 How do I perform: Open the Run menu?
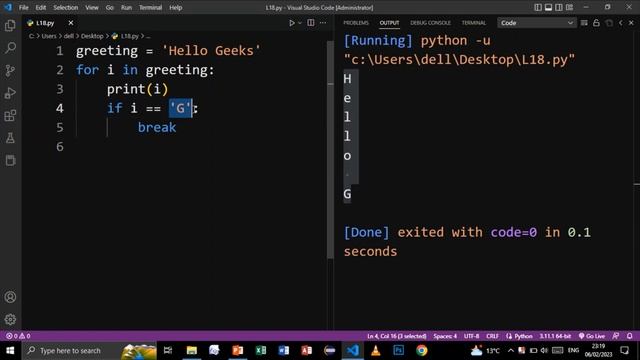[x=126, y=7]
